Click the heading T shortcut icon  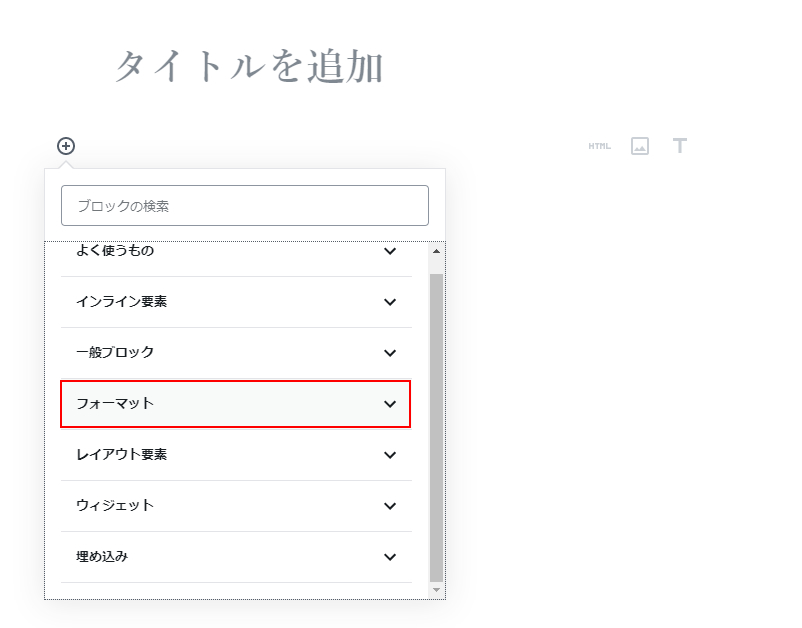(x=680, y=146)
